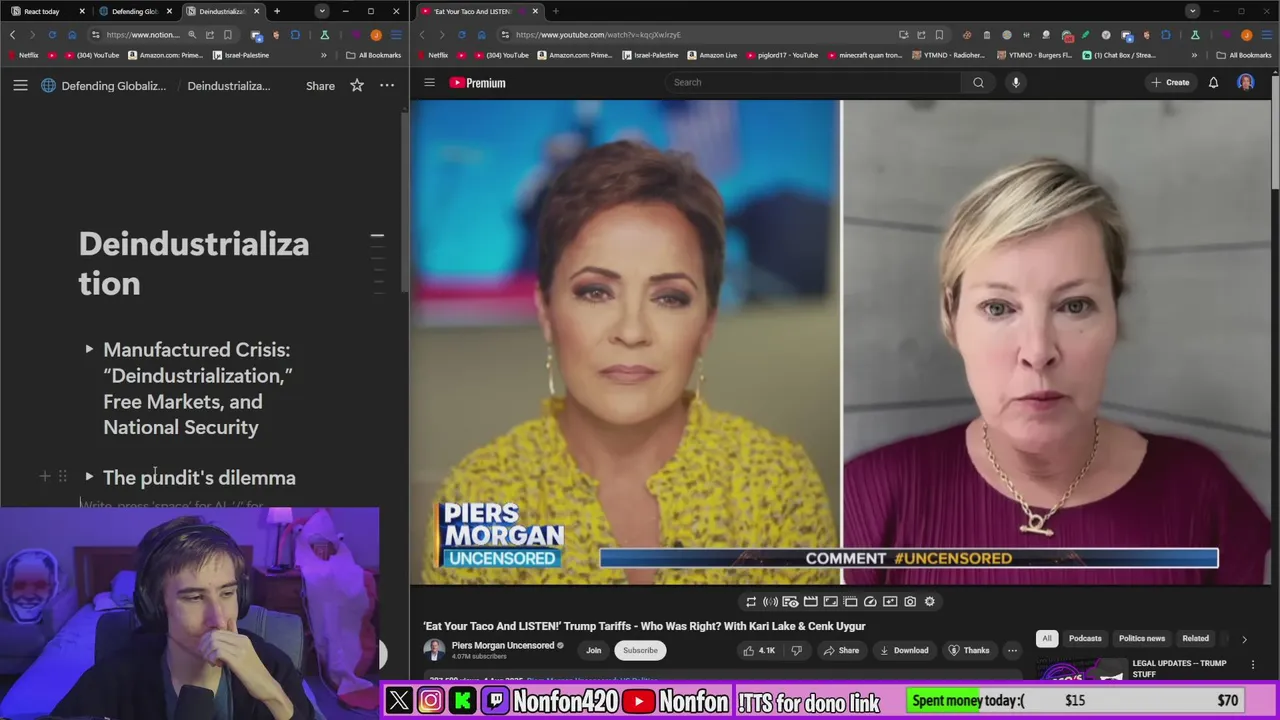Toggle the cinema mode clapperboard icon

811,601
